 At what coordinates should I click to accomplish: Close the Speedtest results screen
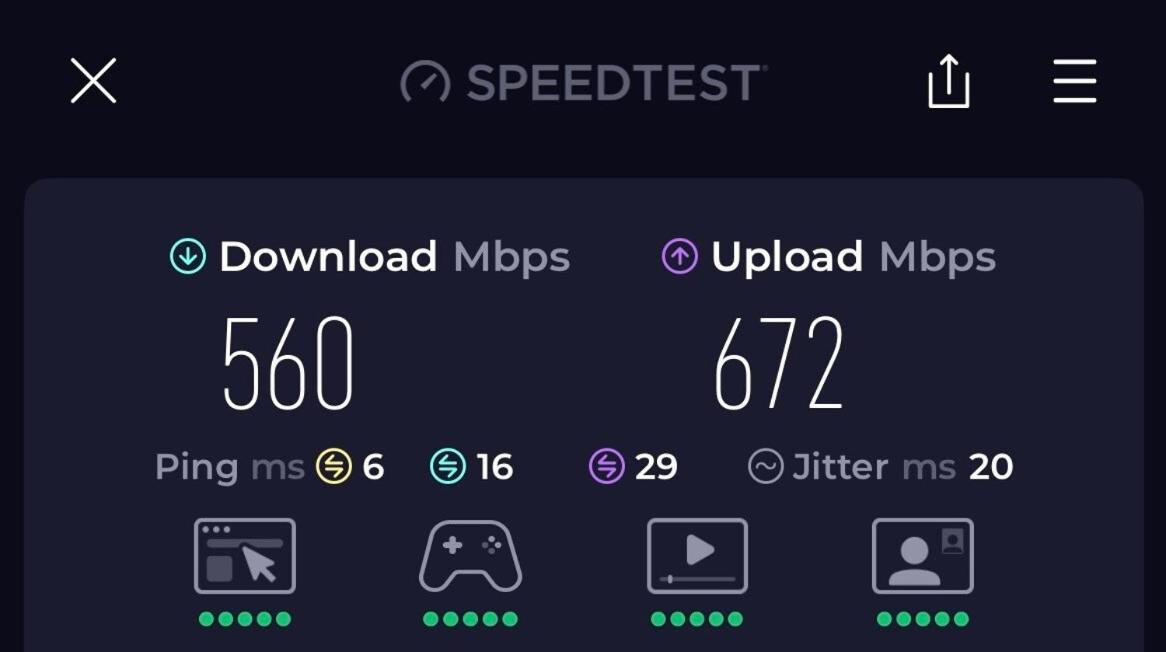[94, 80]
